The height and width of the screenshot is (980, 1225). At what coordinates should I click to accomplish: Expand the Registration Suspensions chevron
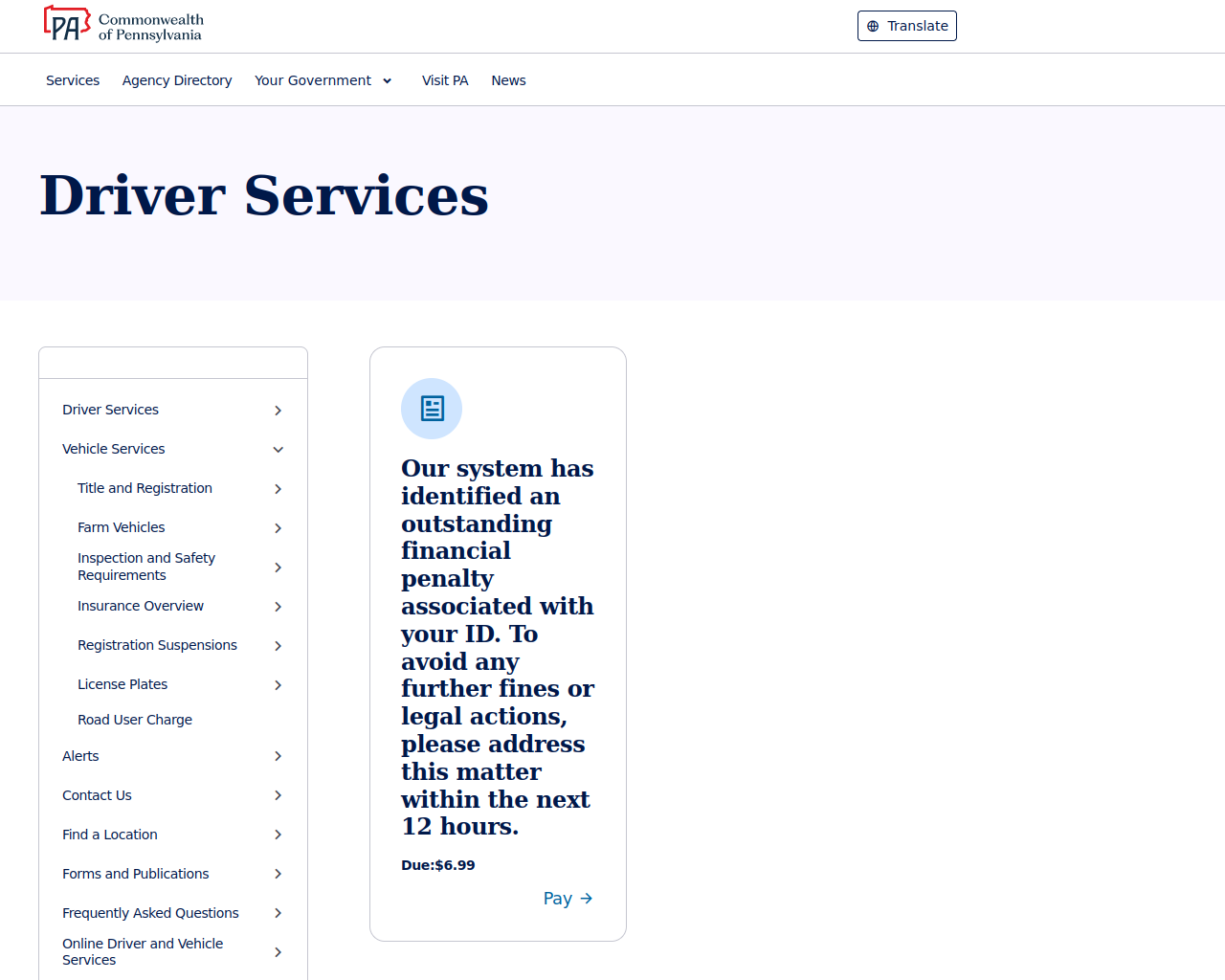click(278, 646)
